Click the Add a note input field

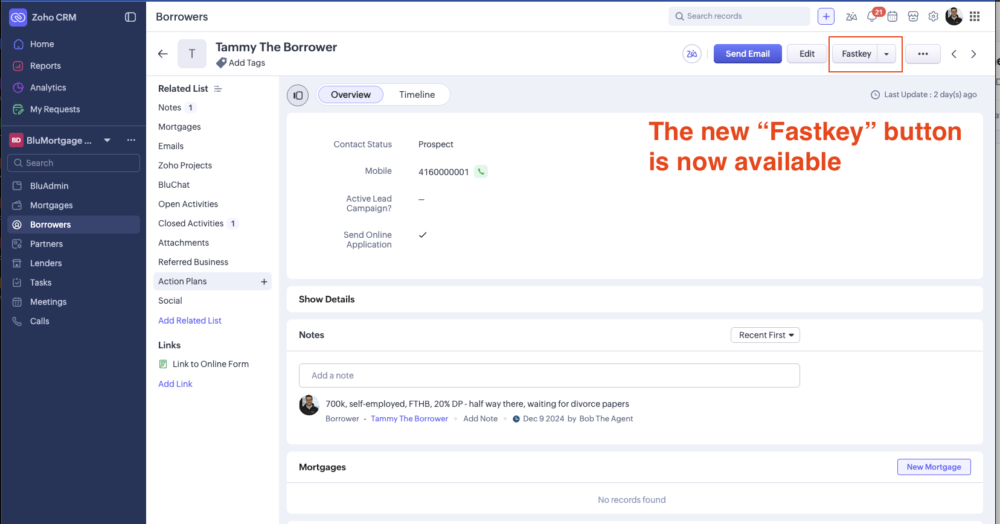549,376
